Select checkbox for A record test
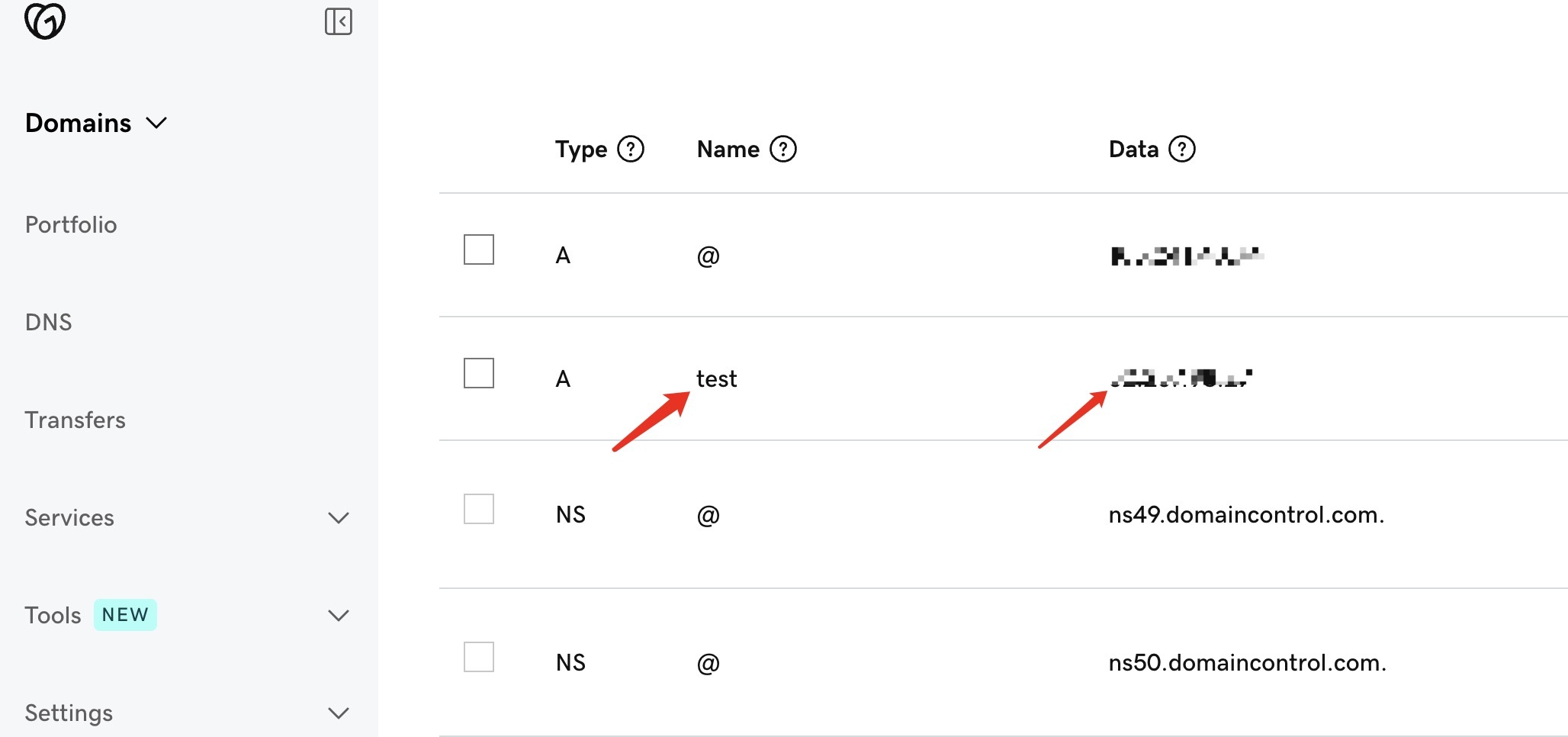 coord(479,373)
